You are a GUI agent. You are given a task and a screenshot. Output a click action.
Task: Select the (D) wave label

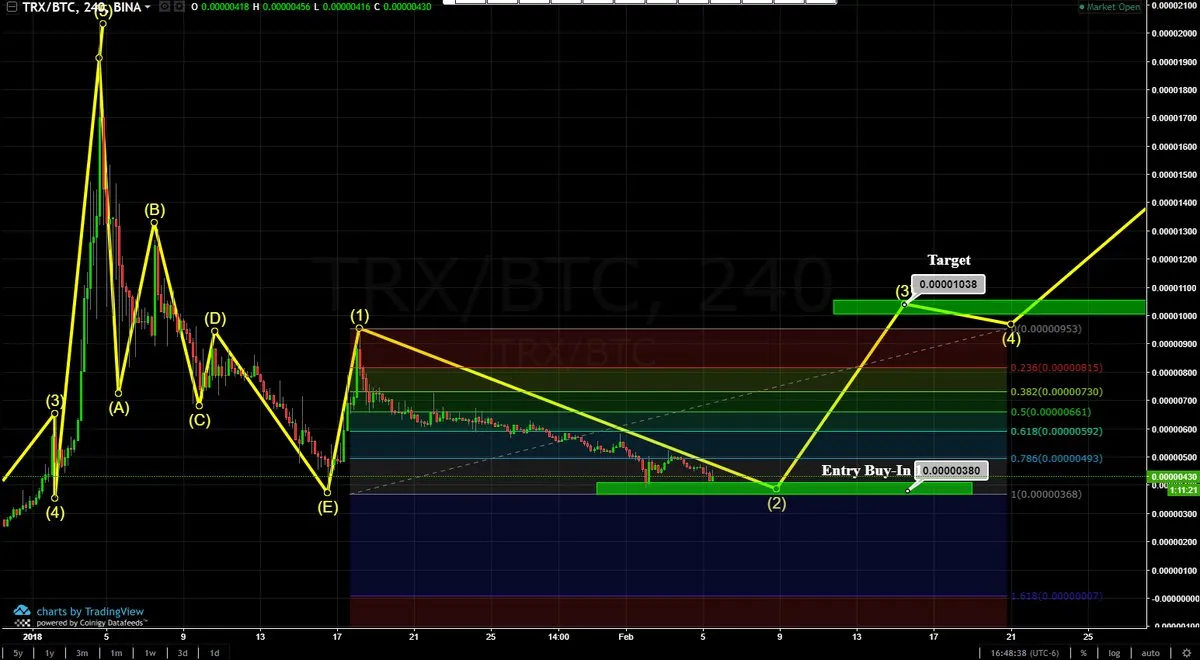coord(216,319)
